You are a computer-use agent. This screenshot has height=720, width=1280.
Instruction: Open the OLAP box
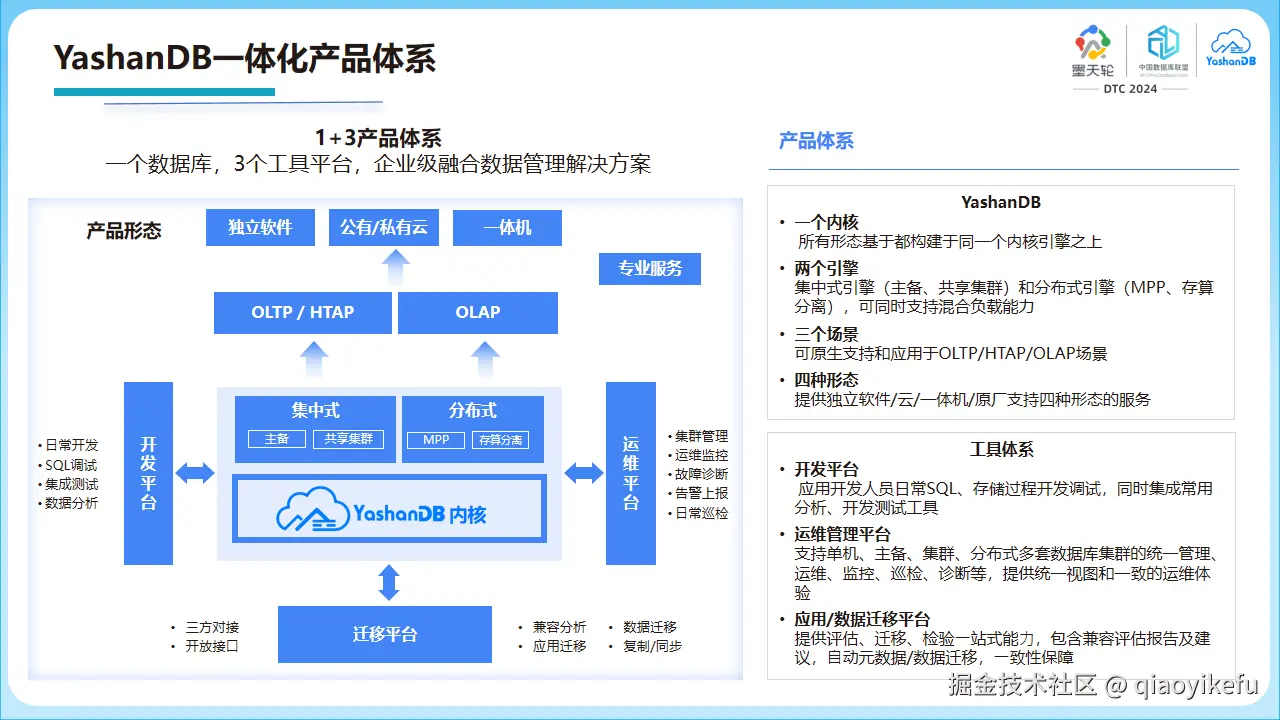click(x=477, y=312)
